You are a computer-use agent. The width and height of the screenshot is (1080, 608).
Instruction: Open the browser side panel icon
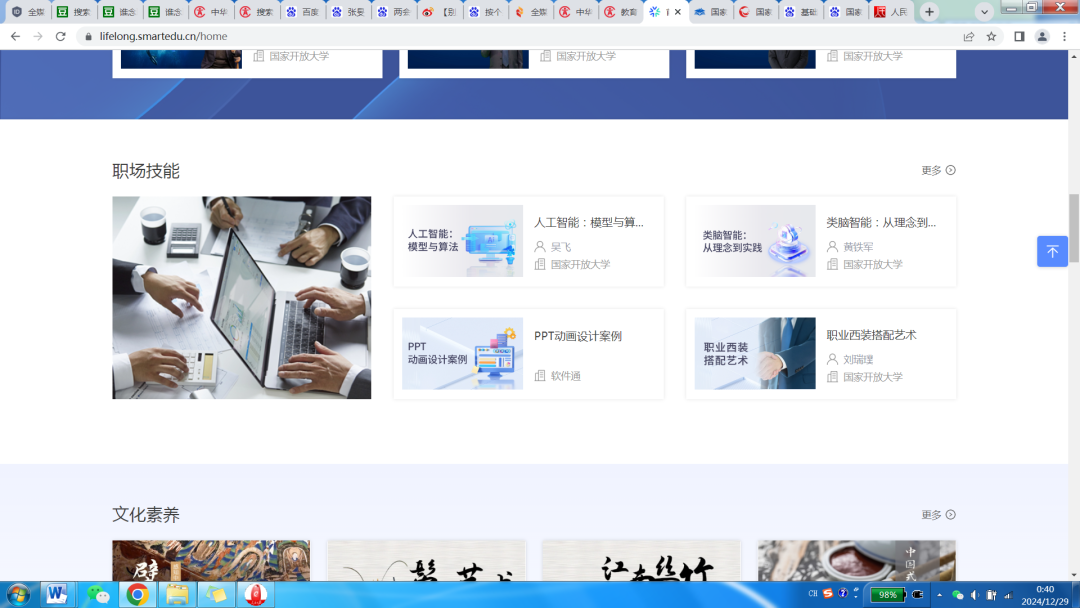coord(1019,36)
